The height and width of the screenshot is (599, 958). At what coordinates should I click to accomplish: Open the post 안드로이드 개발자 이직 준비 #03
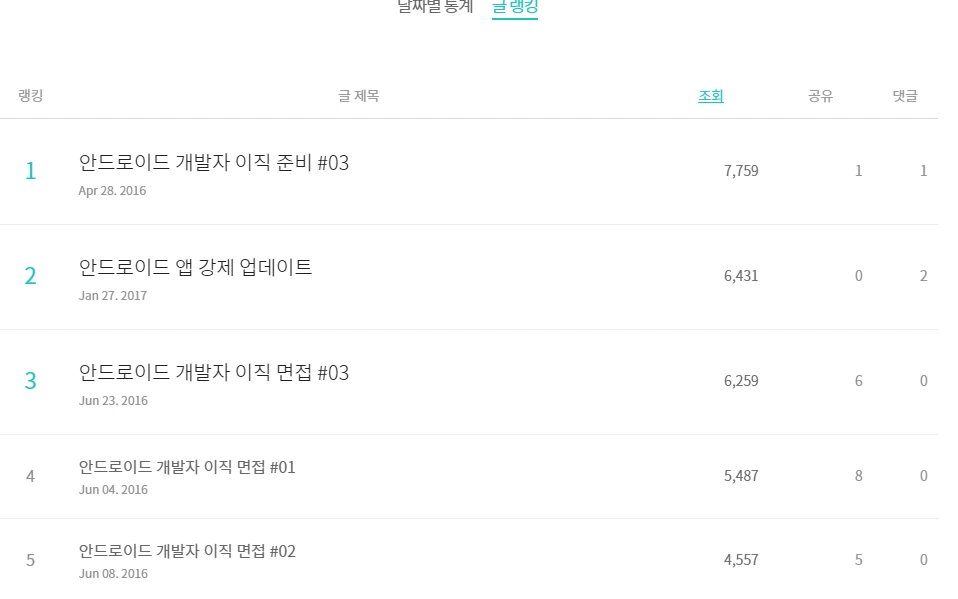213,162
